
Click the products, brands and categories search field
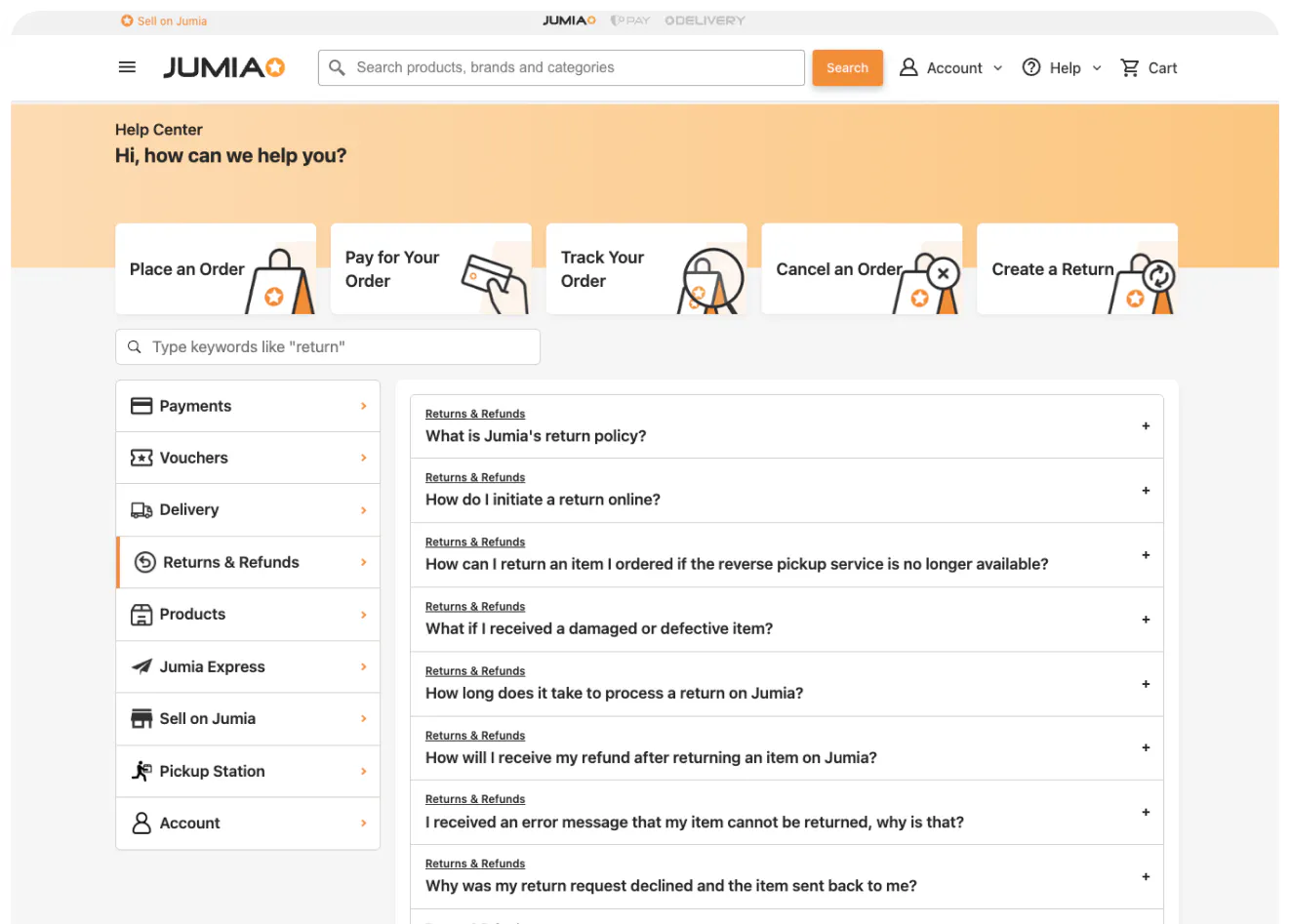pyautogui.click(x=561, y=67)
